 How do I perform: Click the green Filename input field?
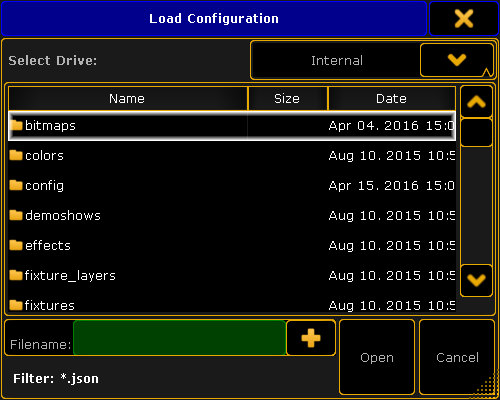[180, 338]
